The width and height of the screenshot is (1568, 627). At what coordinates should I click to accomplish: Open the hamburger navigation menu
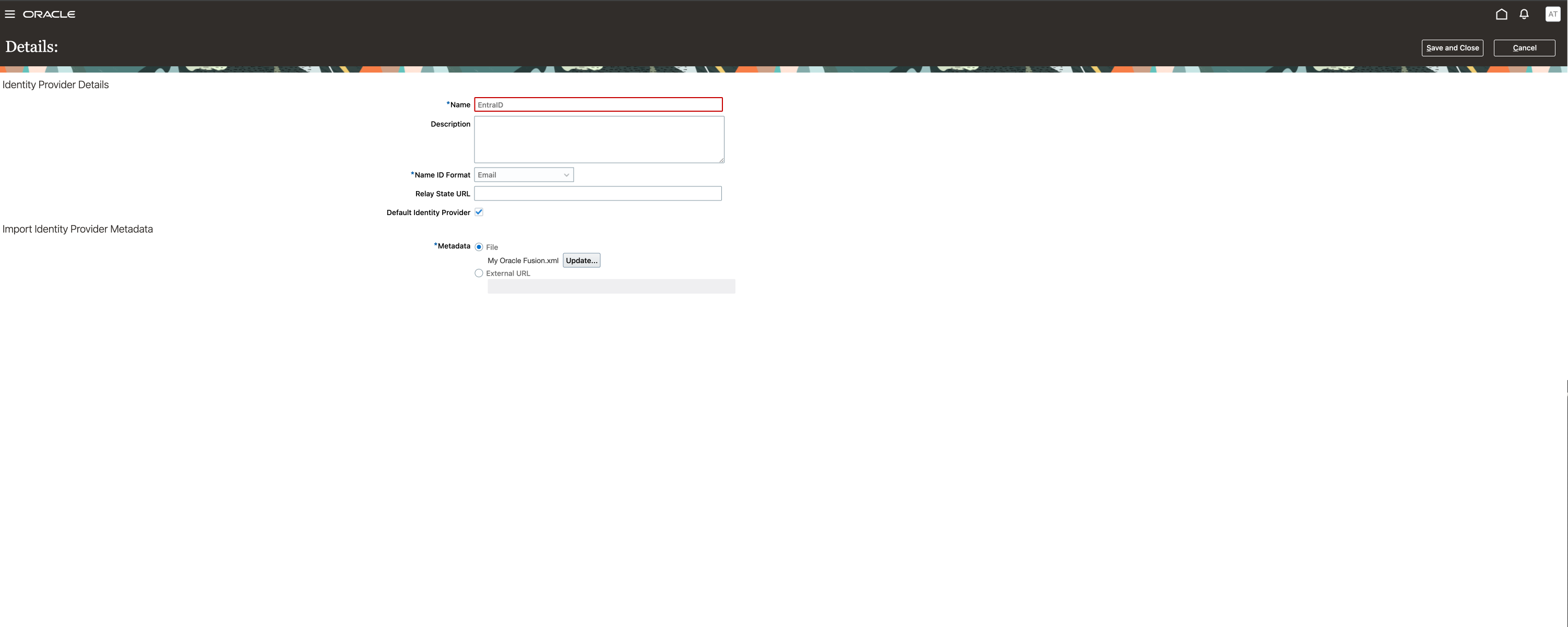(10, 14)
